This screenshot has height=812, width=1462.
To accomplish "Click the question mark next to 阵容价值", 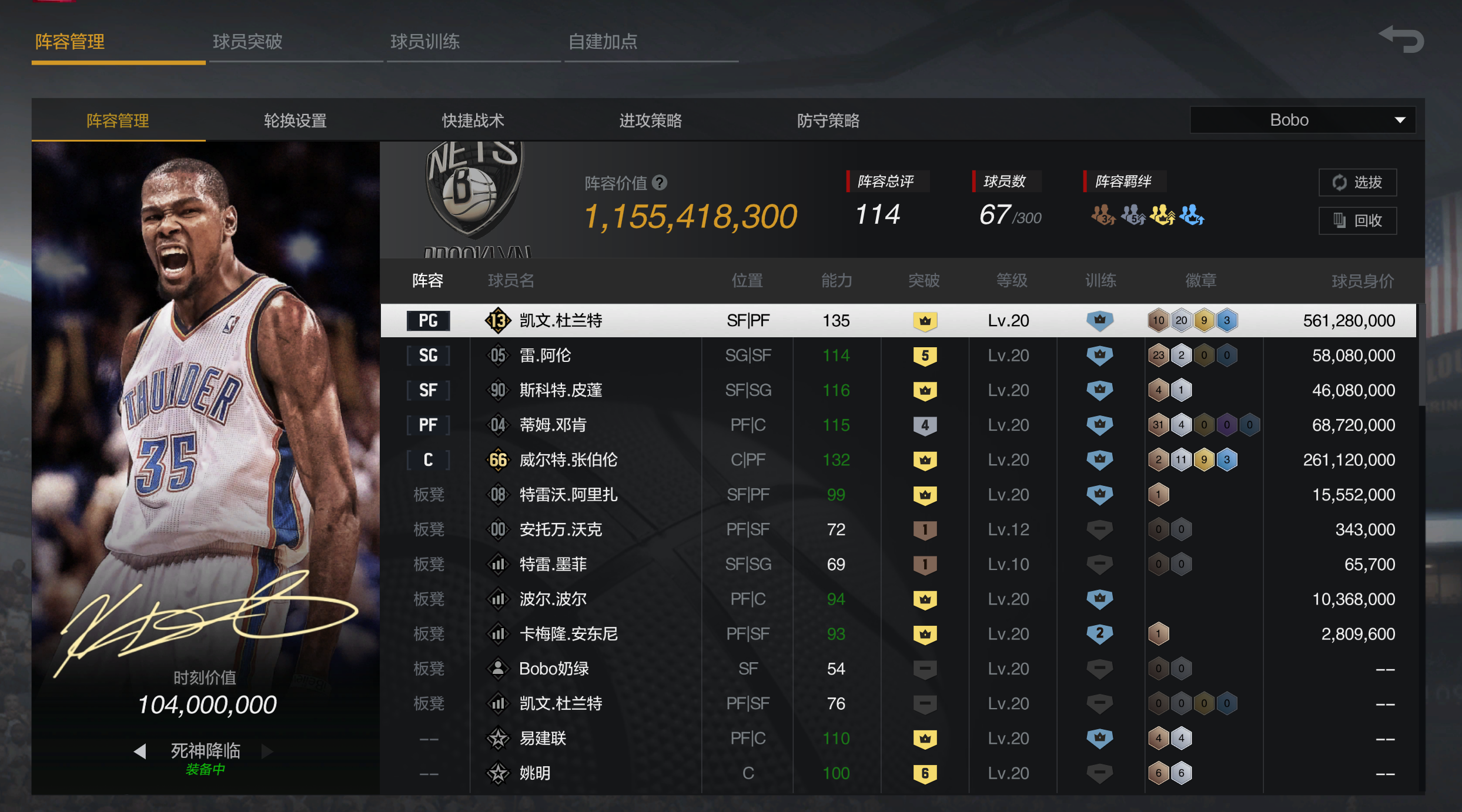I will [x=660, y=183].
